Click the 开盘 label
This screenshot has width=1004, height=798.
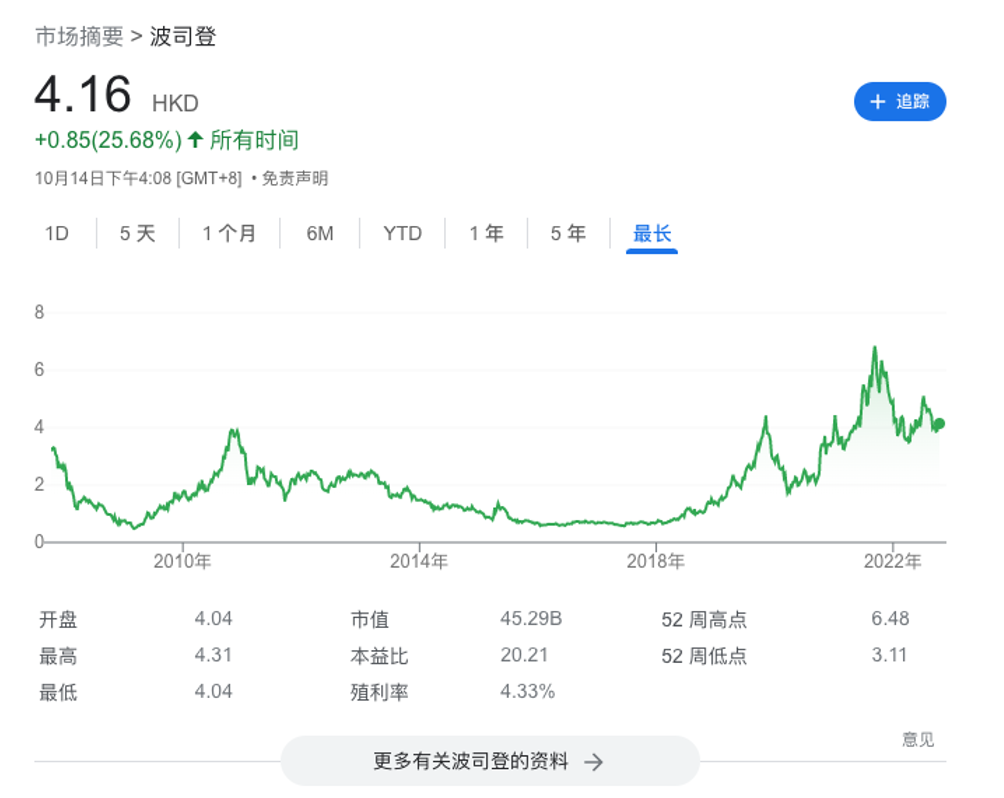point(58,619)
